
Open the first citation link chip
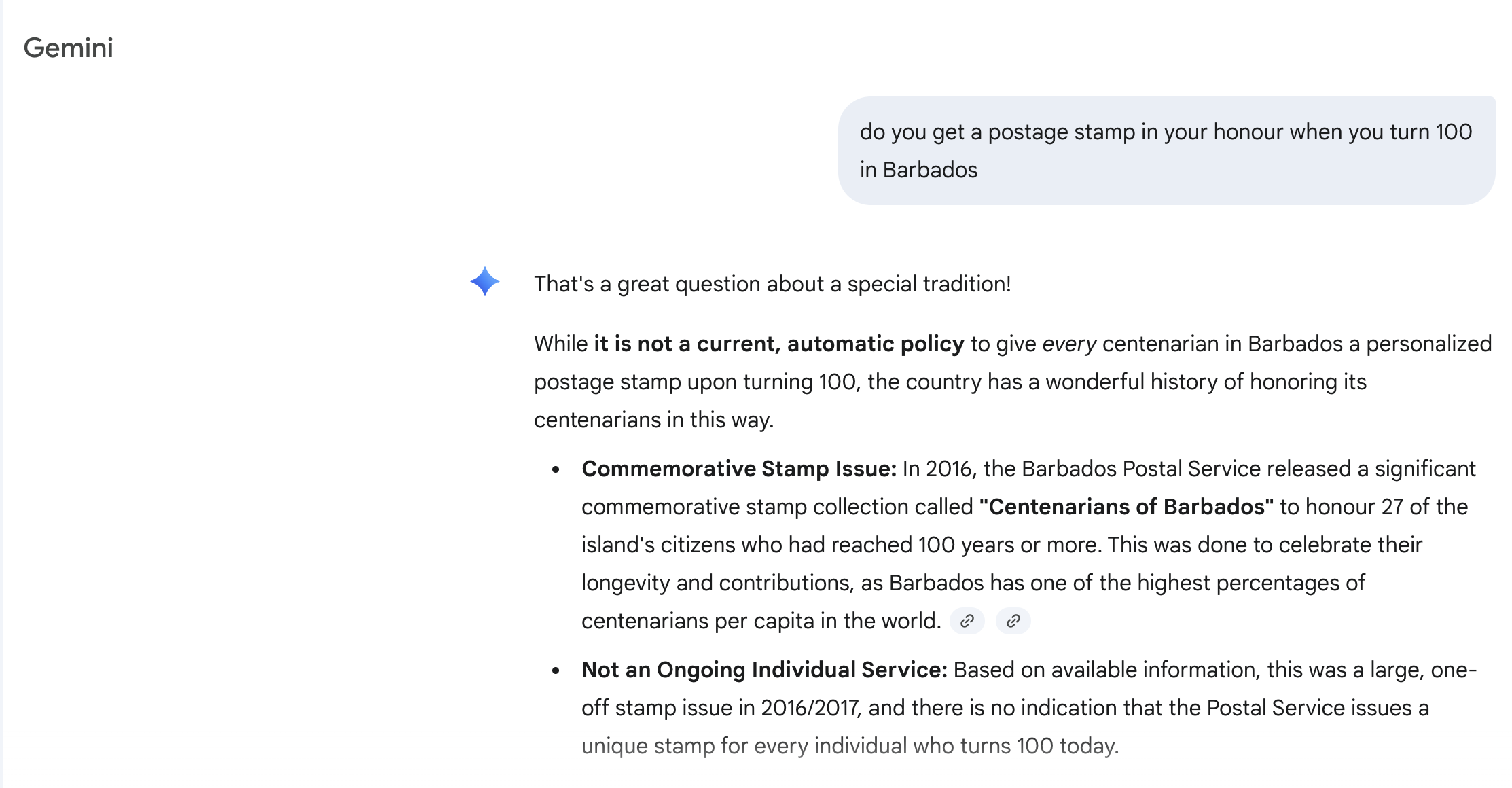point(967,621)
